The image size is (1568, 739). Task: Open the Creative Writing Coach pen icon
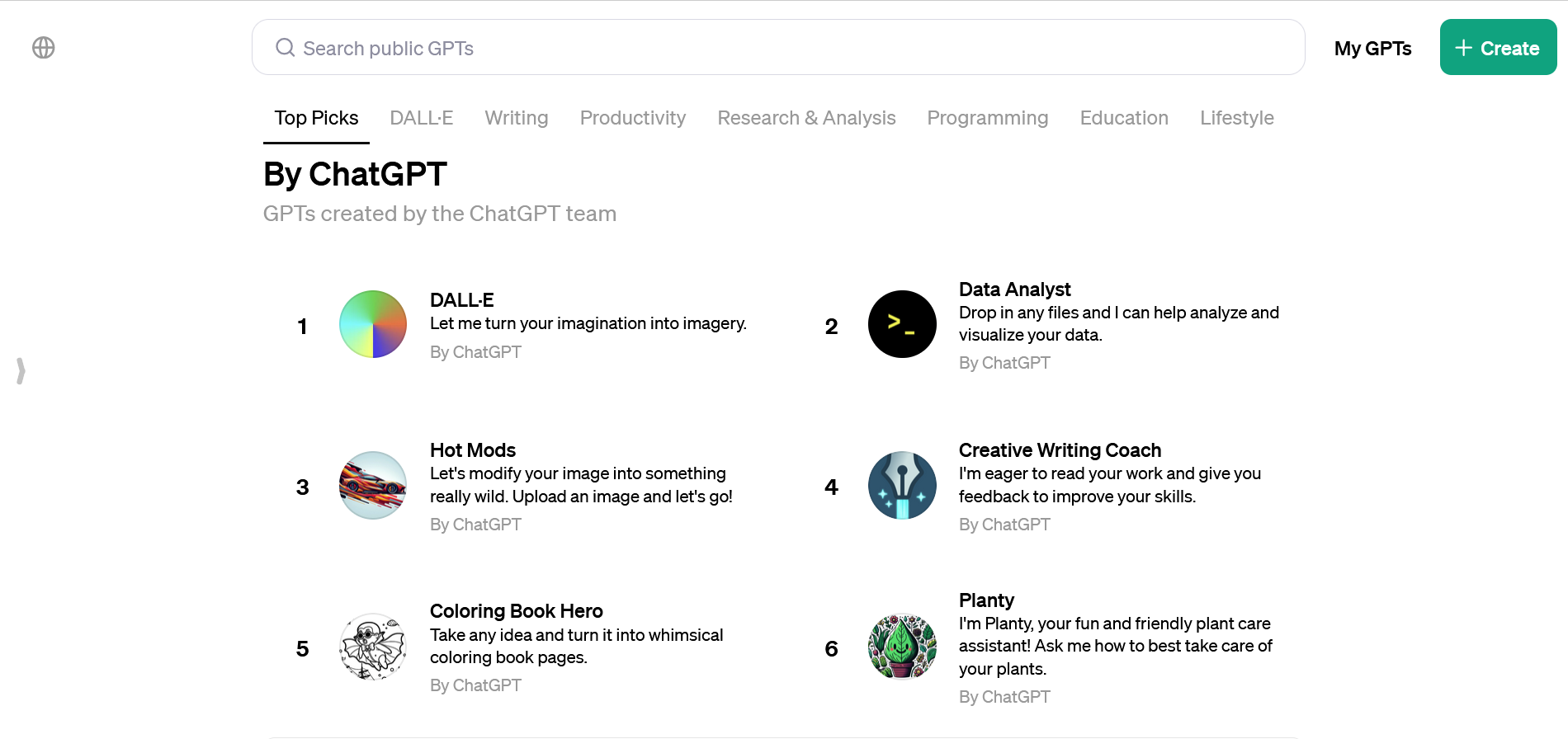pos(902,485)
